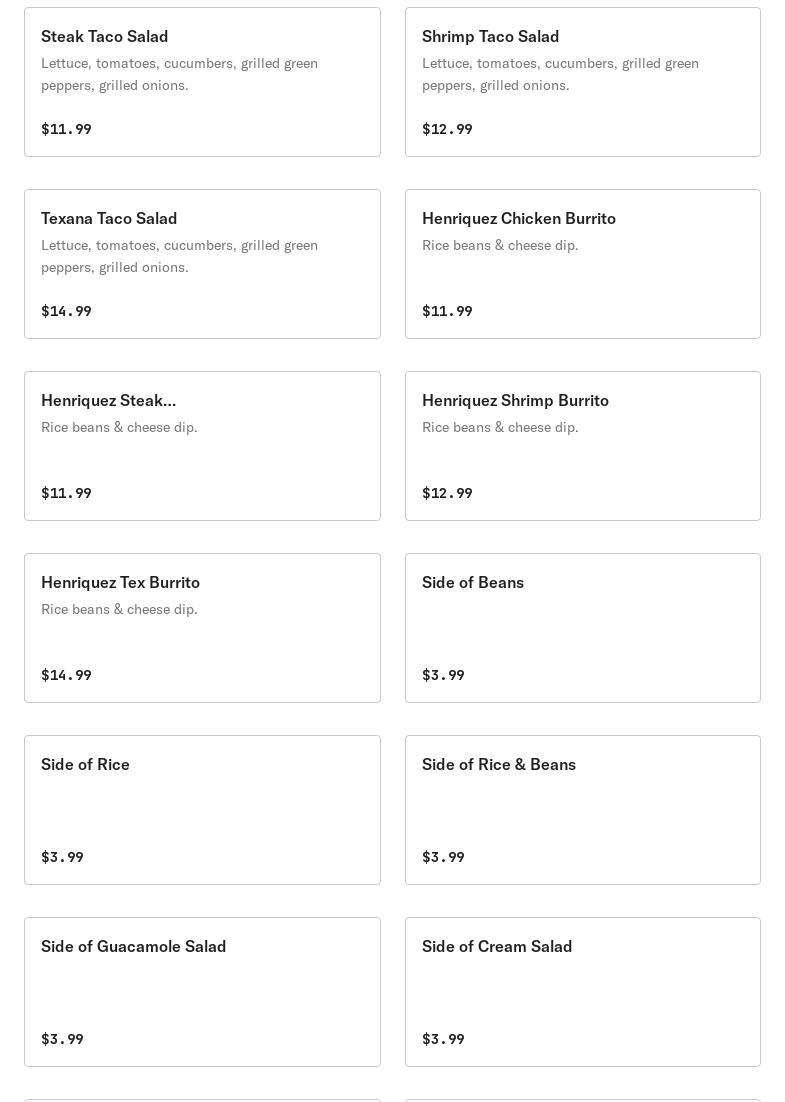
Task: Open the Steak Taco Salad item
Action: point(105,37)
